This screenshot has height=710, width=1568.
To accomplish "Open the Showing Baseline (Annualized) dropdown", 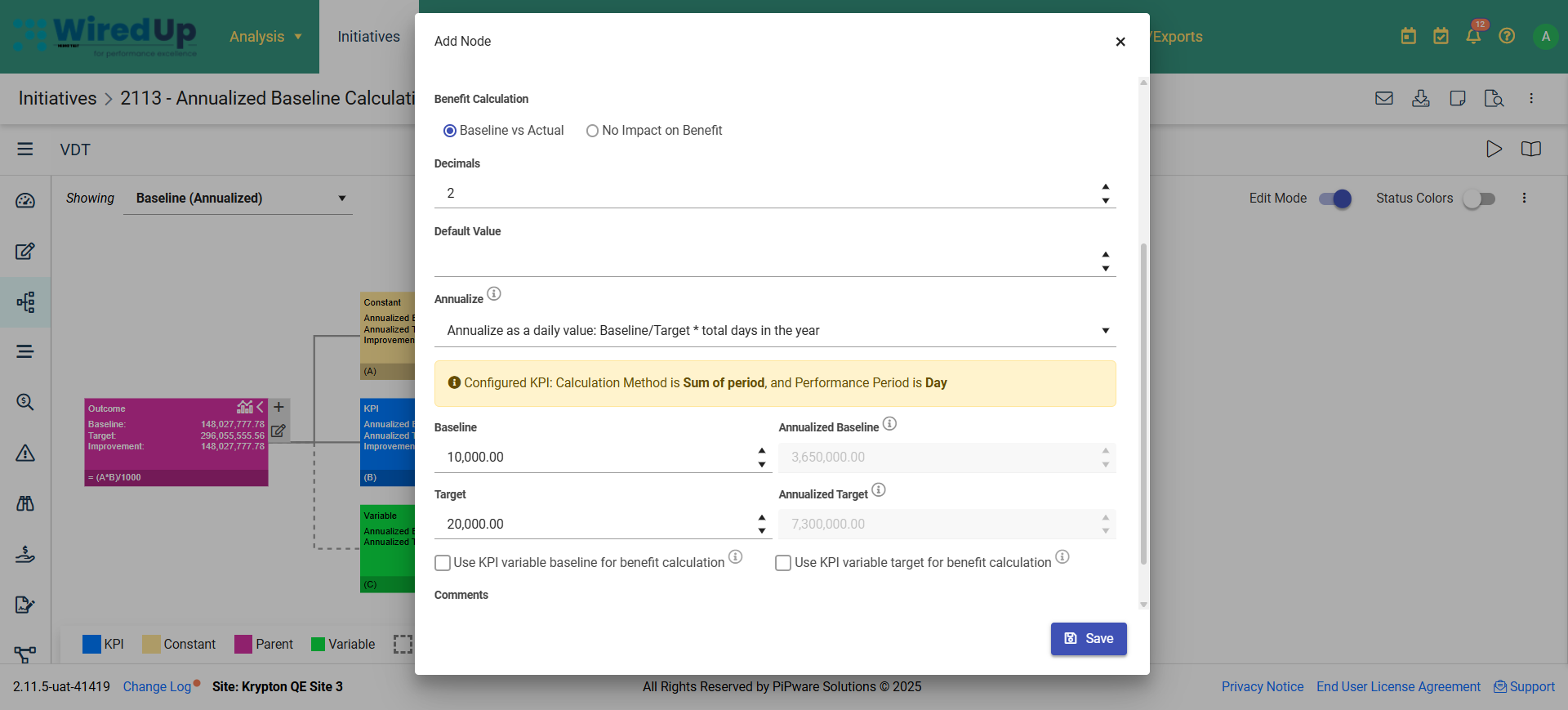I will click(x=238, y=199).
